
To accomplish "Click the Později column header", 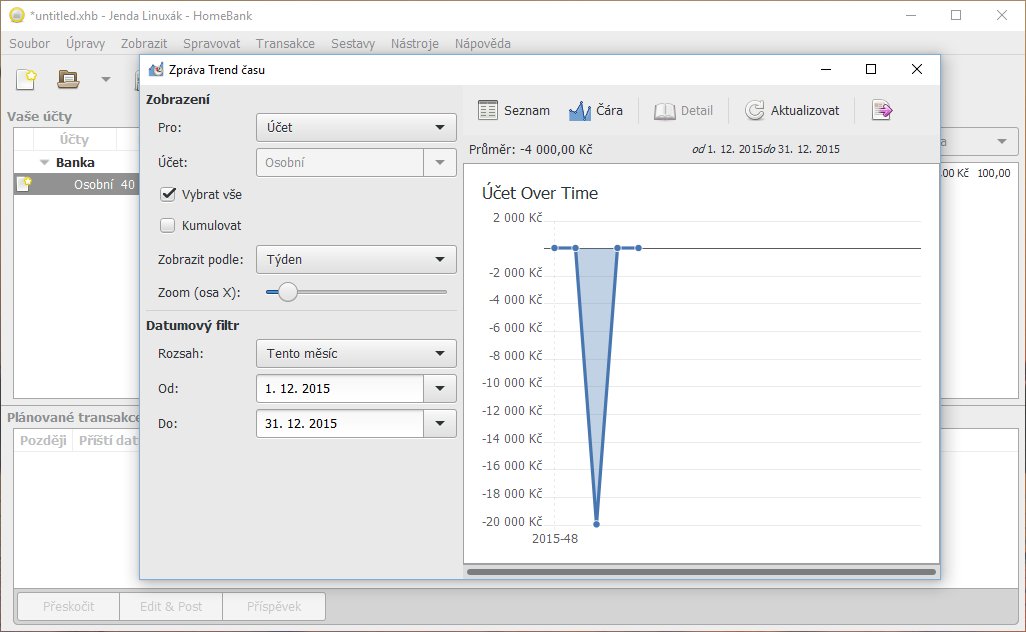I will 43,440.
